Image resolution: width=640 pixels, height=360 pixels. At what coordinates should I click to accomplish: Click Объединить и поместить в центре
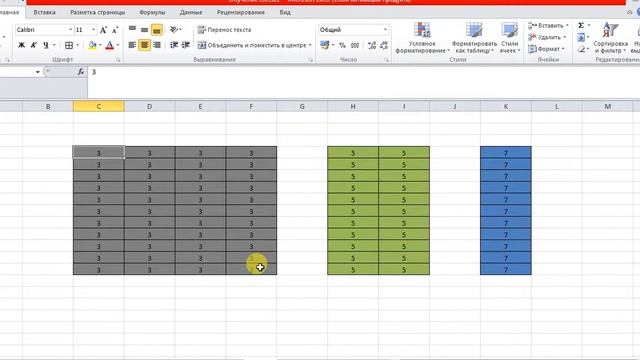[252, 45]
